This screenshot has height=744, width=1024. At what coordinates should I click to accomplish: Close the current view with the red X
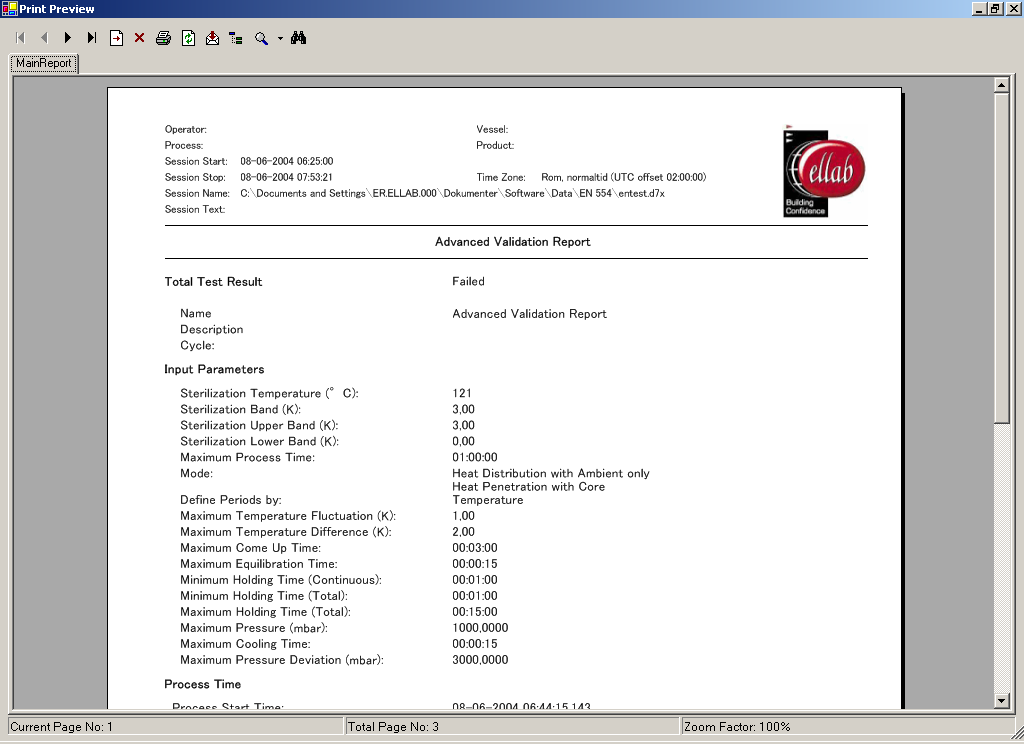139,38
